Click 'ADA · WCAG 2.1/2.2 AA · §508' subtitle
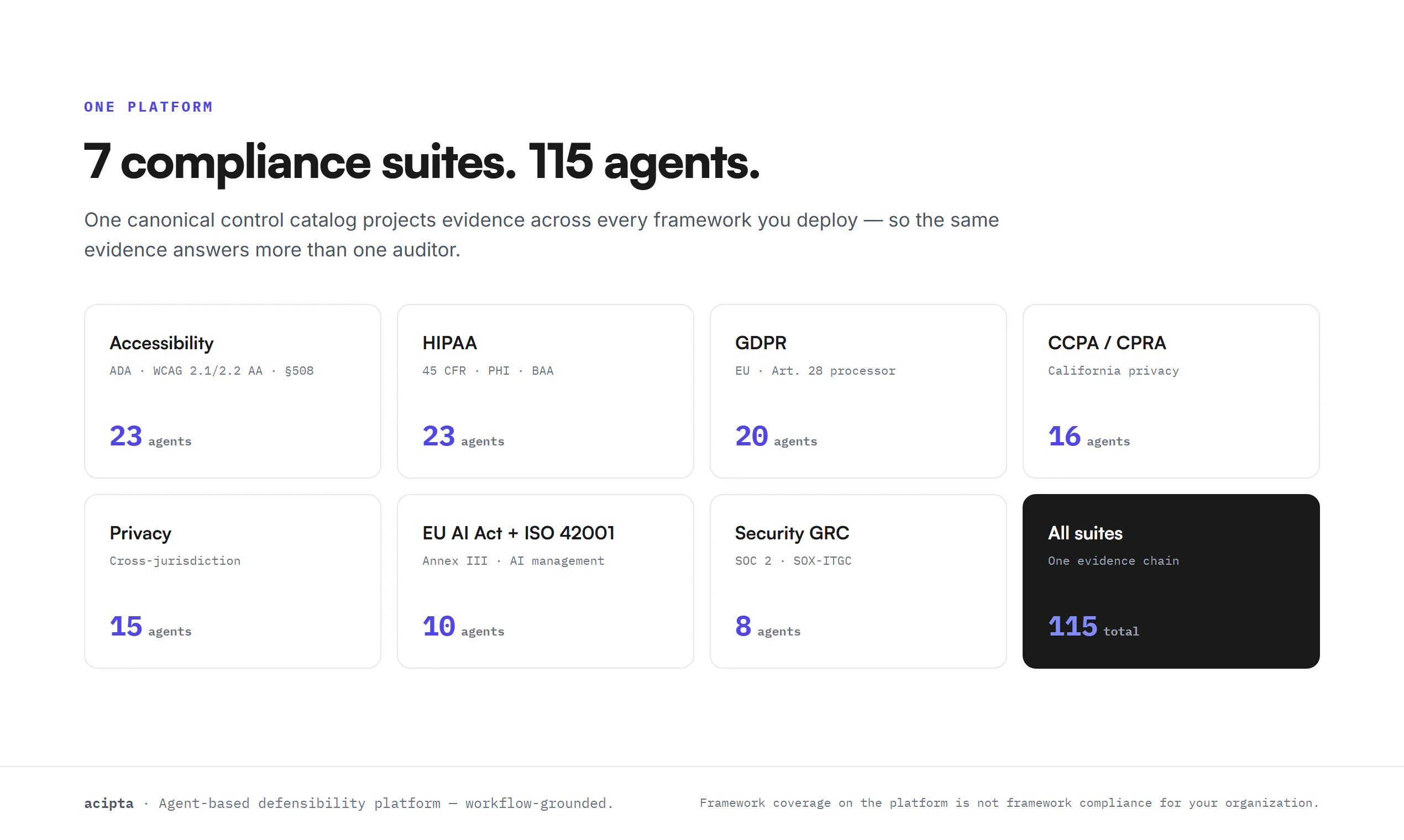This screenshot has height=840, width=1404. (x=211, y=371)
